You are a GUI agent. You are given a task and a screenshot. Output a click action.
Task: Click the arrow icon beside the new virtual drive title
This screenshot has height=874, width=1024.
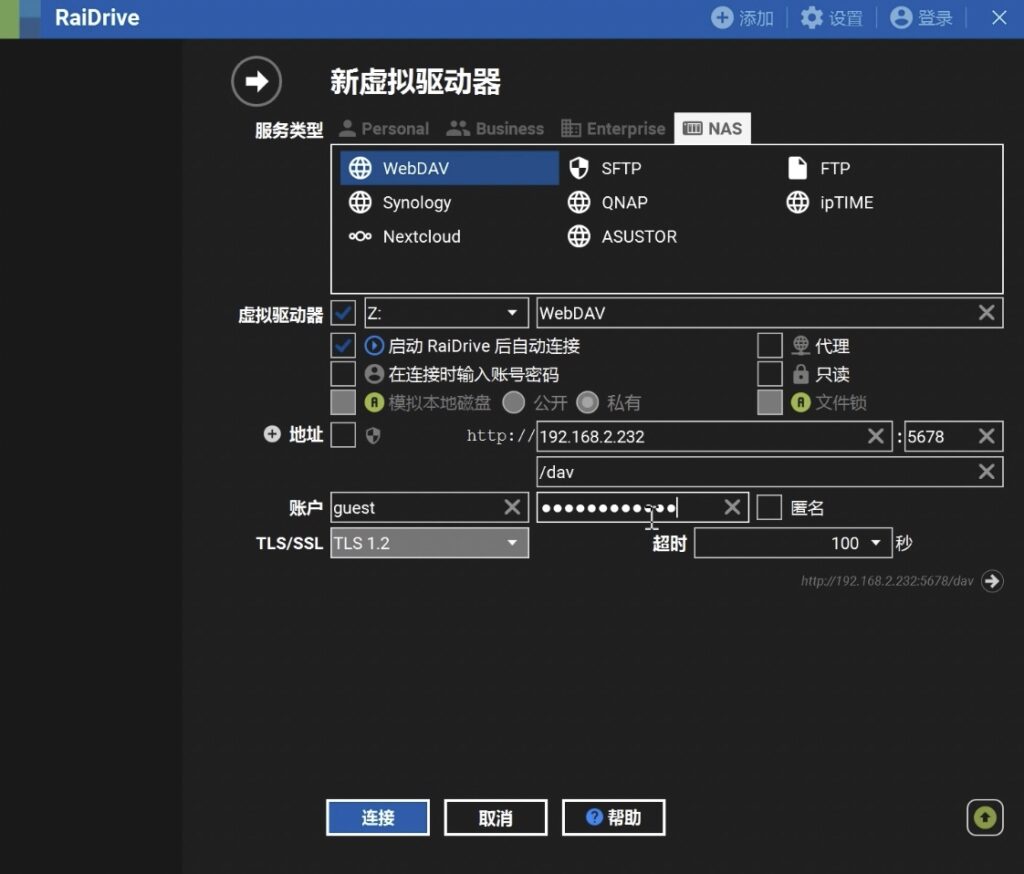[x=256, y=81]
